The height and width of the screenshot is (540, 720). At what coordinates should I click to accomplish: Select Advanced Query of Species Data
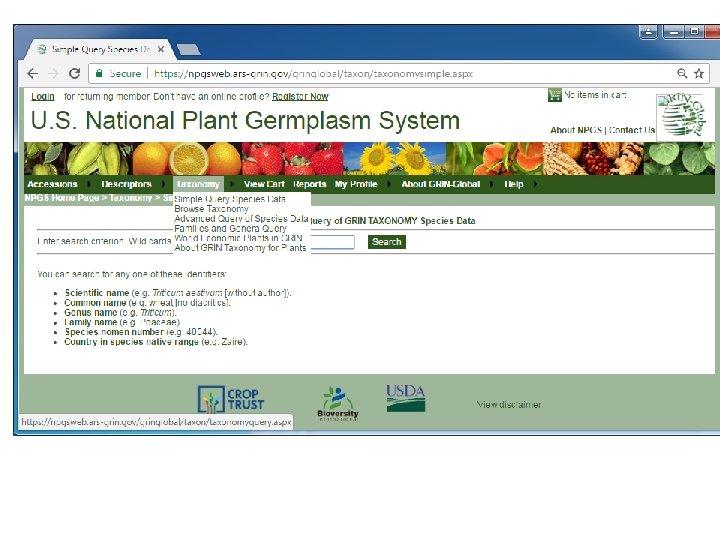pyautogui.click(x=241, y=219)
